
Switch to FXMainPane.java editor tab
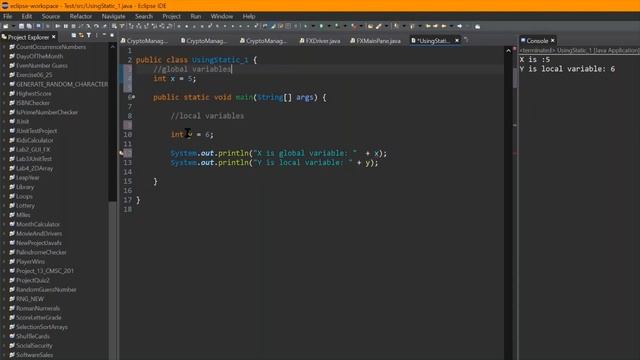click(x=376, y=41)
